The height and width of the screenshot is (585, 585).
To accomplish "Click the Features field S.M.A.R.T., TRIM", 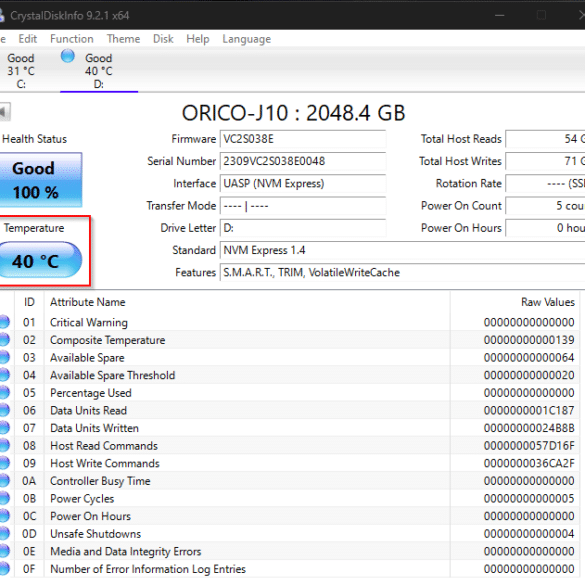I will click(402, 273).
